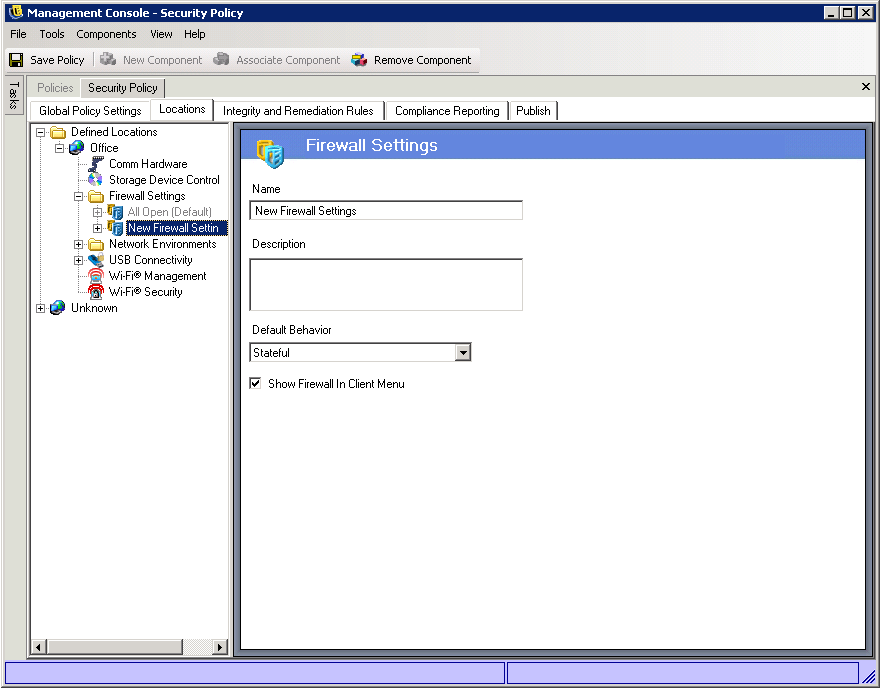Click the Office globe icon

[76, 148]
